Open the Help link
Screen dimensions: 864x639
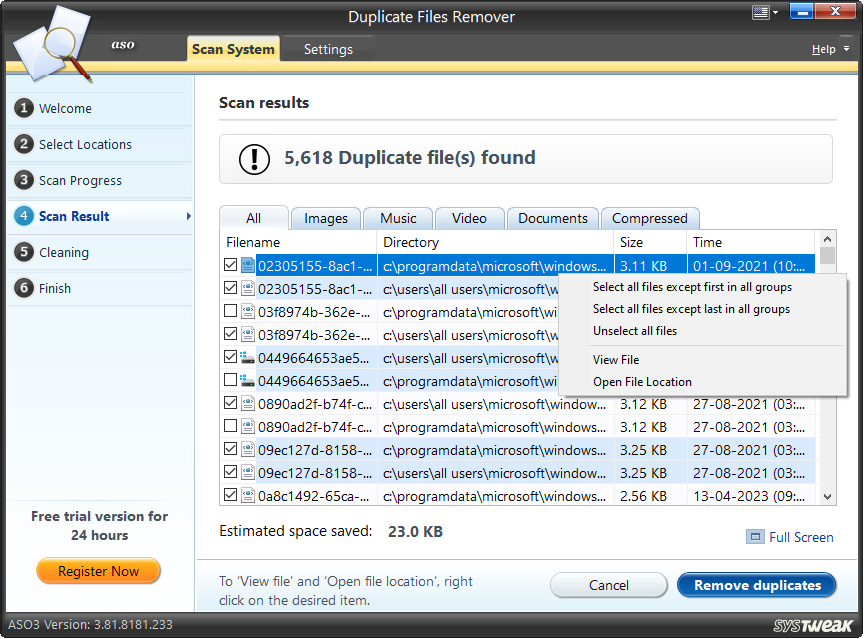coord(822,48)
